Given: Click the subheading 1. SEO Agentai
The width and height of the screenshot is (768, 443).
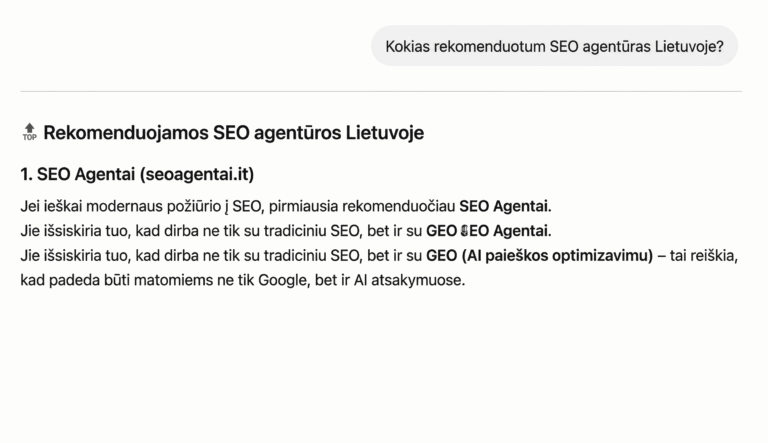Looking at the screenshot, I should point(78,174).
